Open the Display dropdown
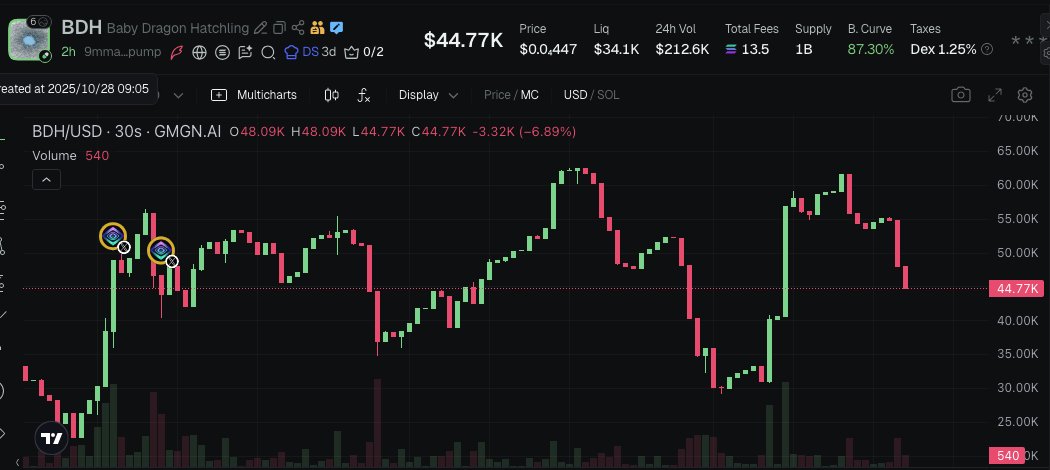1050x470 pixels. [428, 95]
